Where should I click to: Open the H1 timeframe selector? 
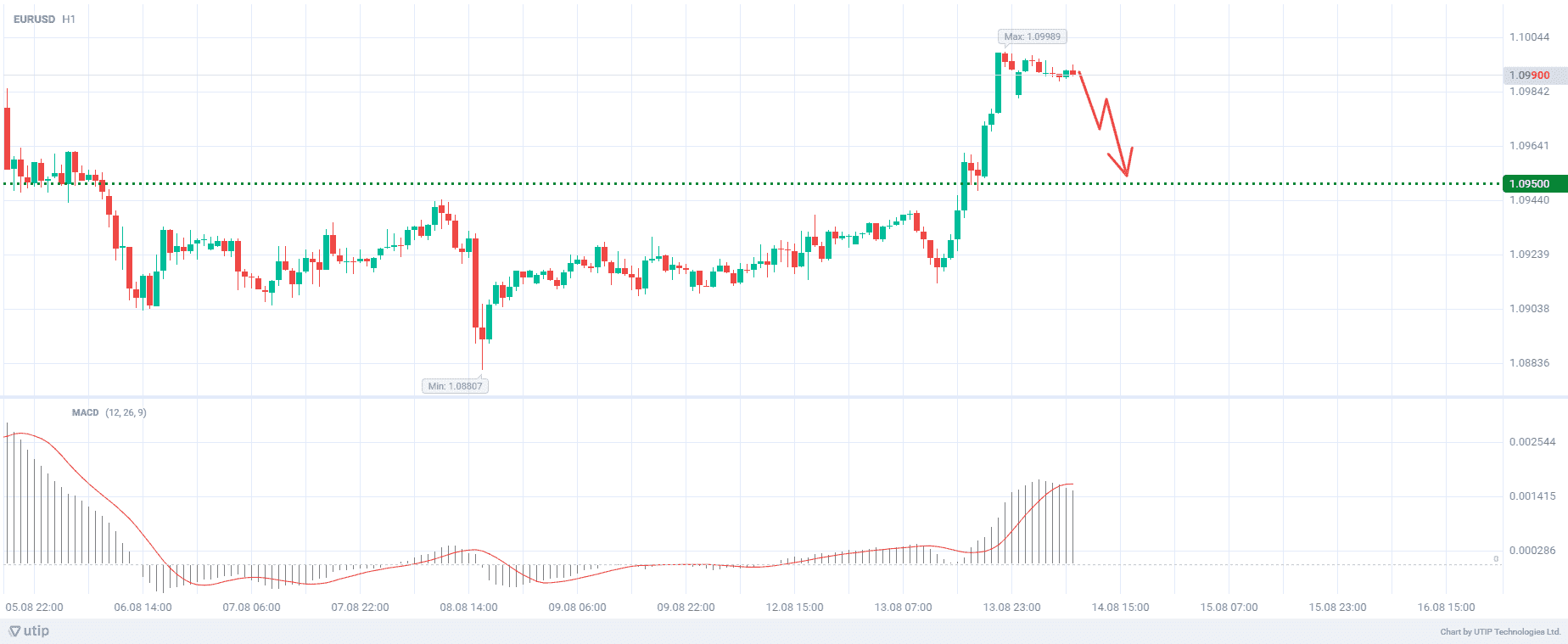(69, 19)
